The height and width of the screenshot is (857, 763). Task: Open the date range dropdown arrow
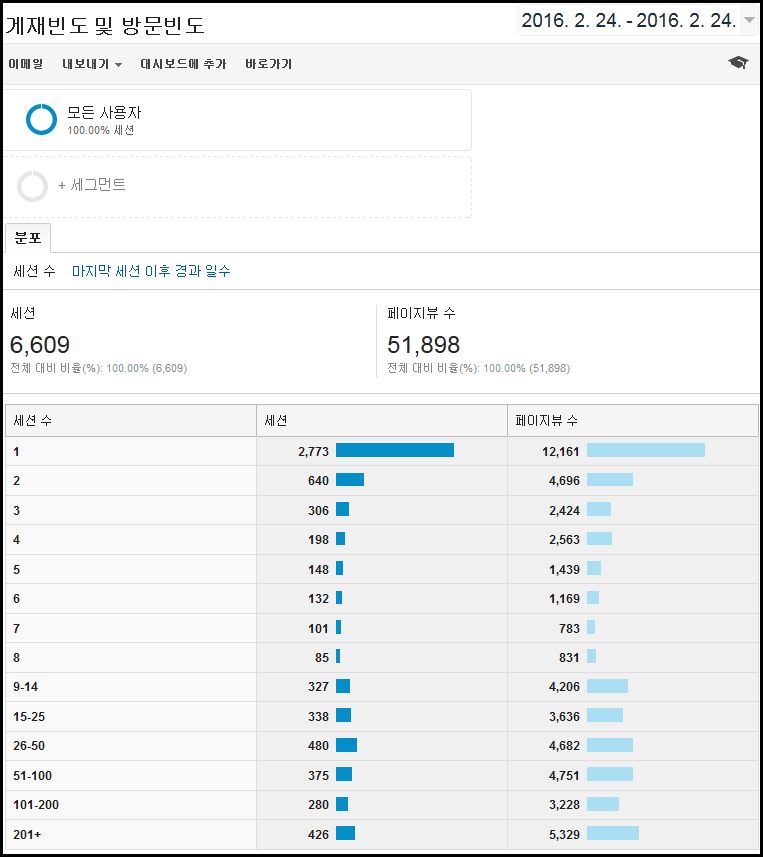(749, 20)
